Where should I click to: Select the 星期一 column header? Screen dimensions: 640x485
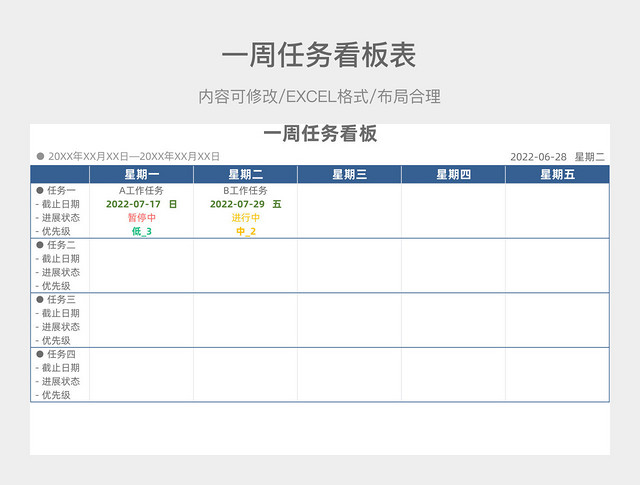click(142, 175)
